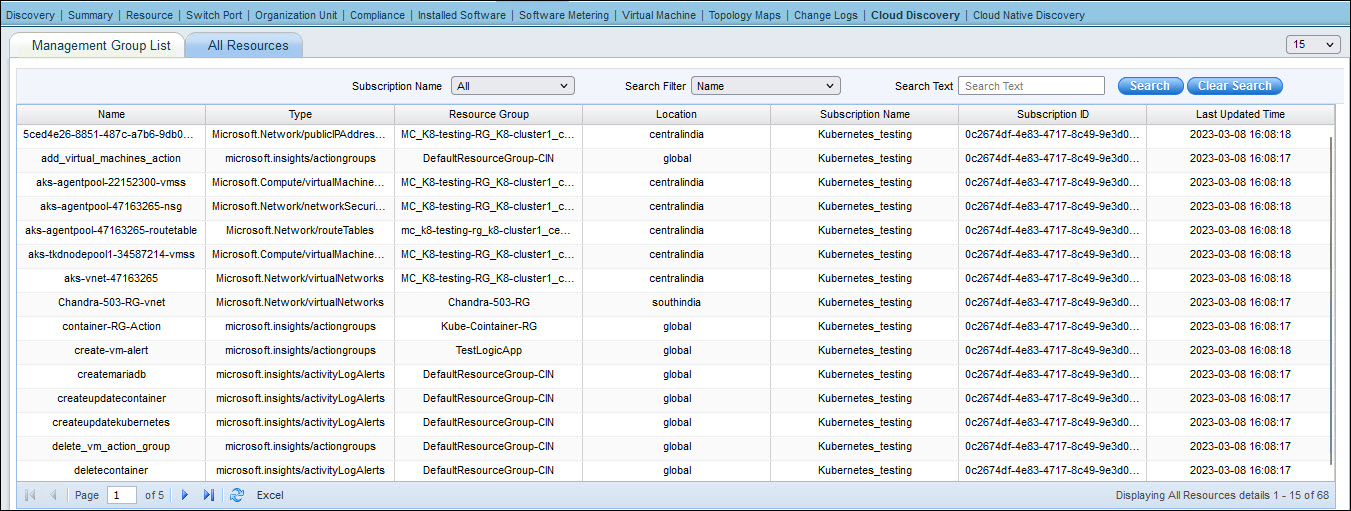Sort by the Name column header
This screenshot has height=511, width=1351.
[112, 114]
